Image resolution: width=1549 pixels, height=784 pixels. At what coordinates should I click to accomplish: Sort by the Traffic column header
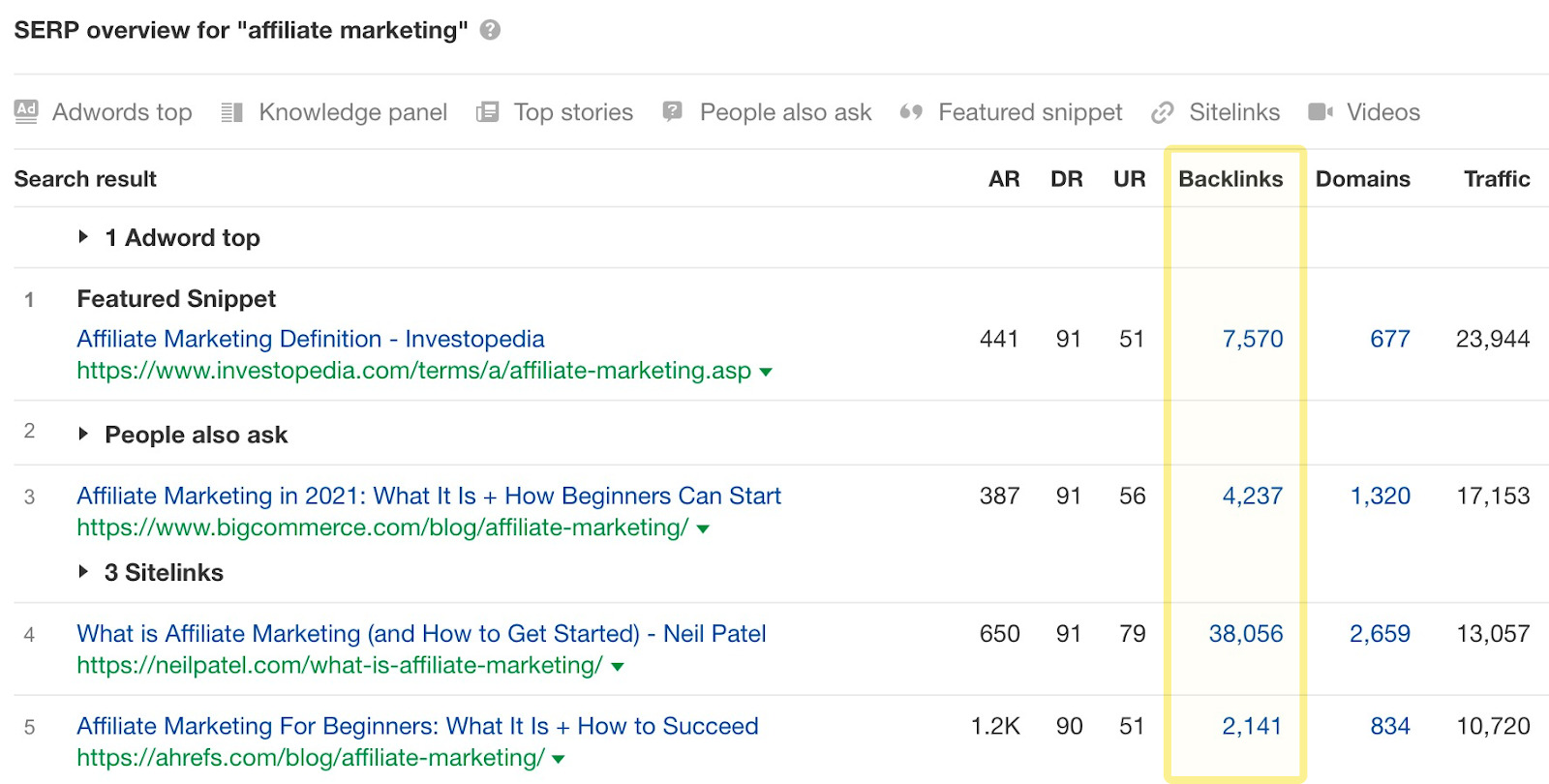(1496, 179)
